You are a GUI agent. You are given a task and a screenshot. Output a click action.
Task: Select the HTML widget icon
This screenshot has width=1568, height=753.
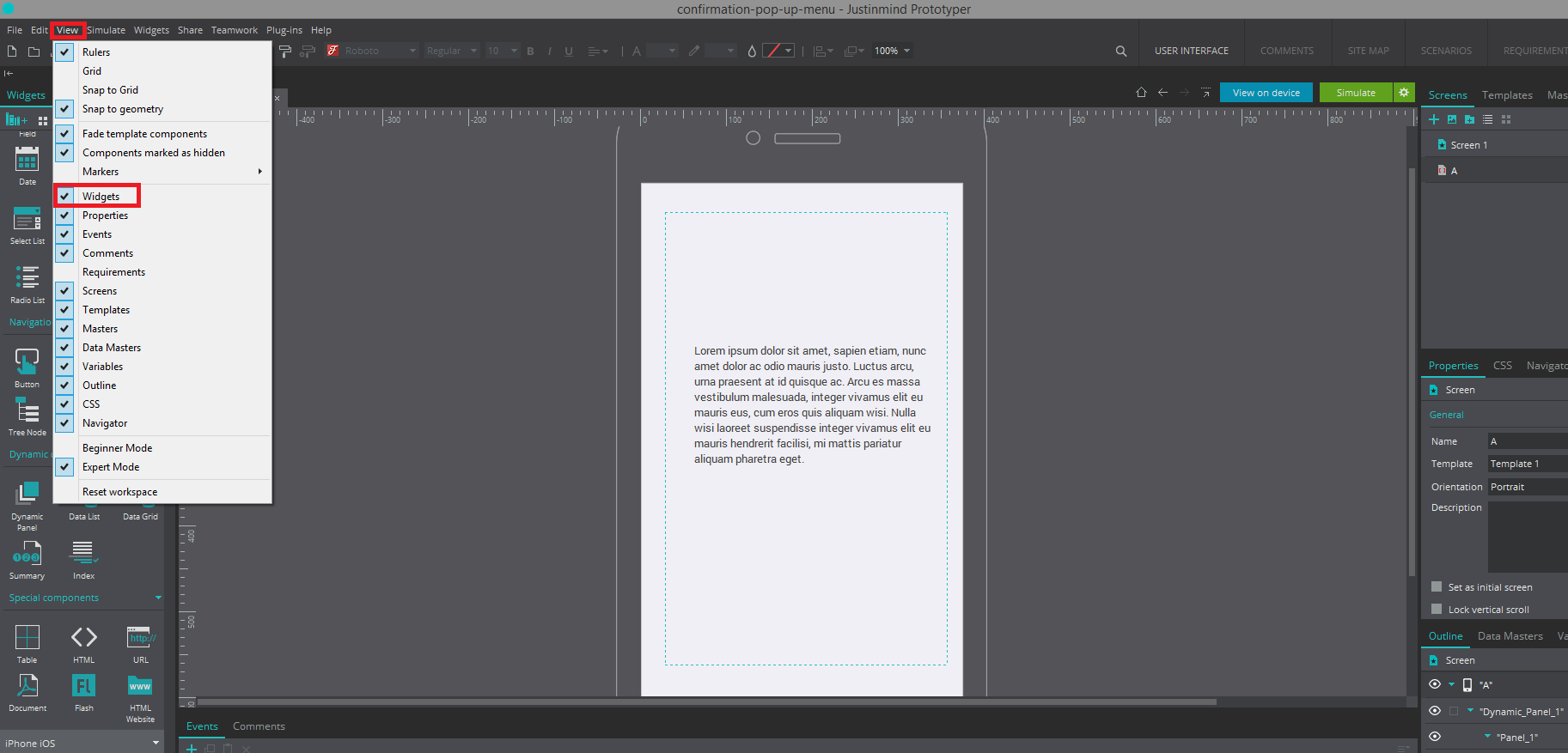pos(83,638)
